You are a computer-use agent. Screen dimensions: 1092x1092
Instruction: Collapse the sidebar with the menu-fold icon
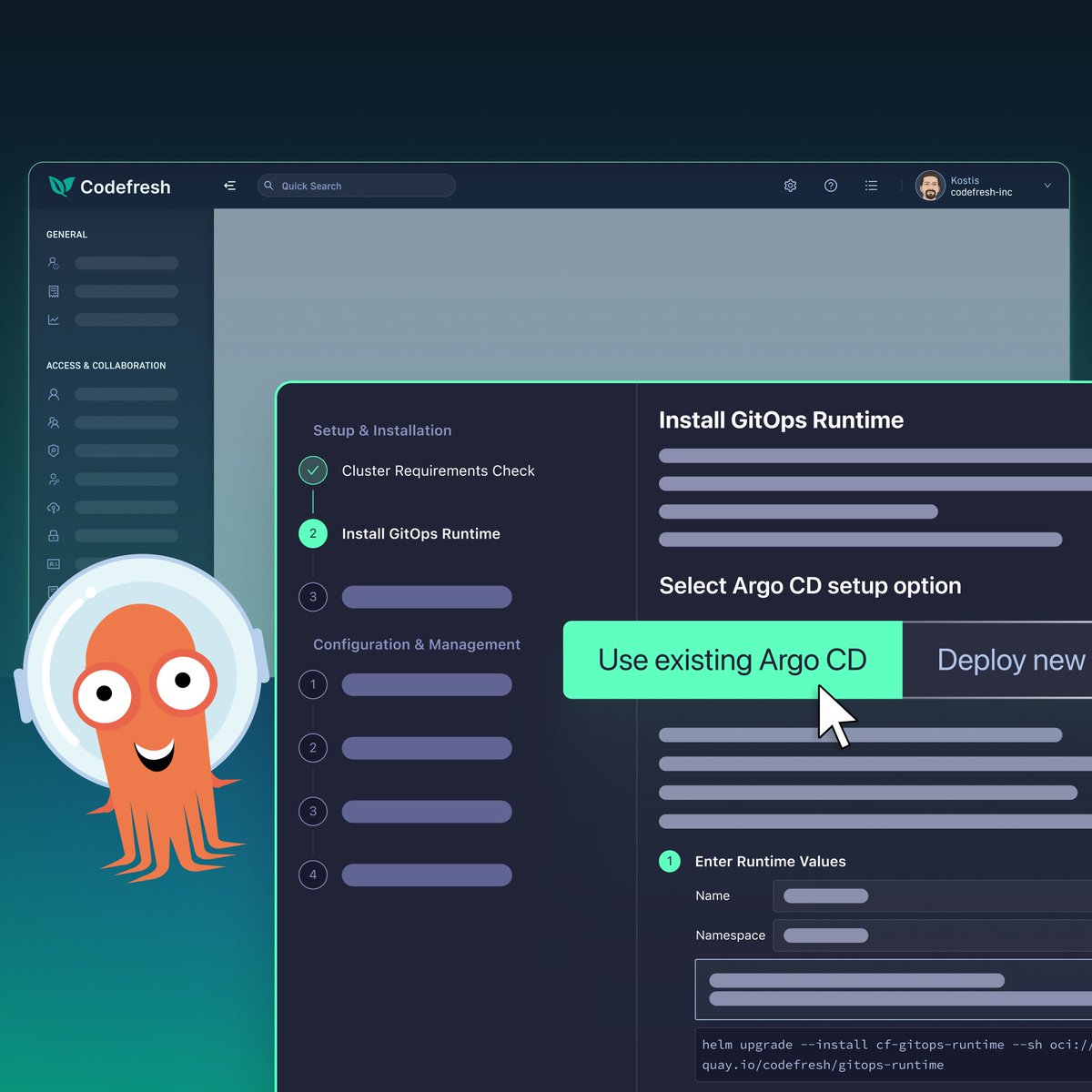229,186
